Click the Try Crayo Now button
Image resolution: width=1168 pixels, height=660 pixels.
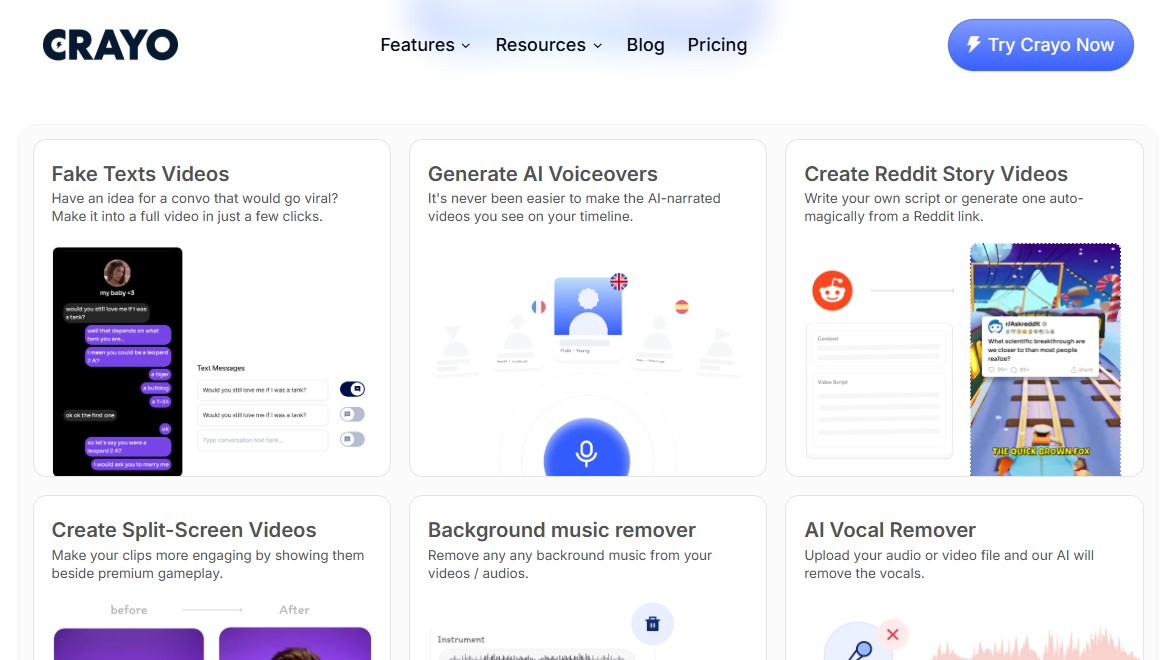click(1040, 45)
